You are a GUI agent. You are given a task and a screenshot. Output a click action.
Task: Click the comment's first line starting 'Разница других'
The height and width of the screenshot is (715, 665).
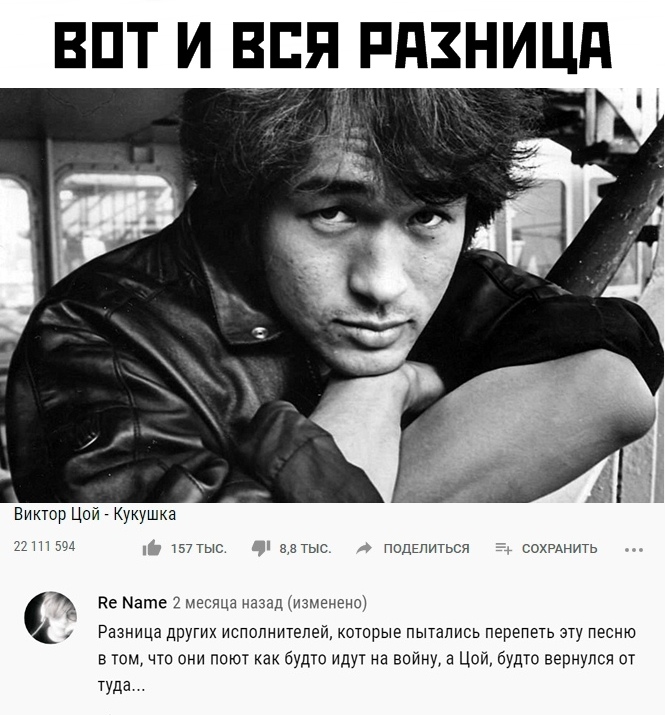pos(367,632)
